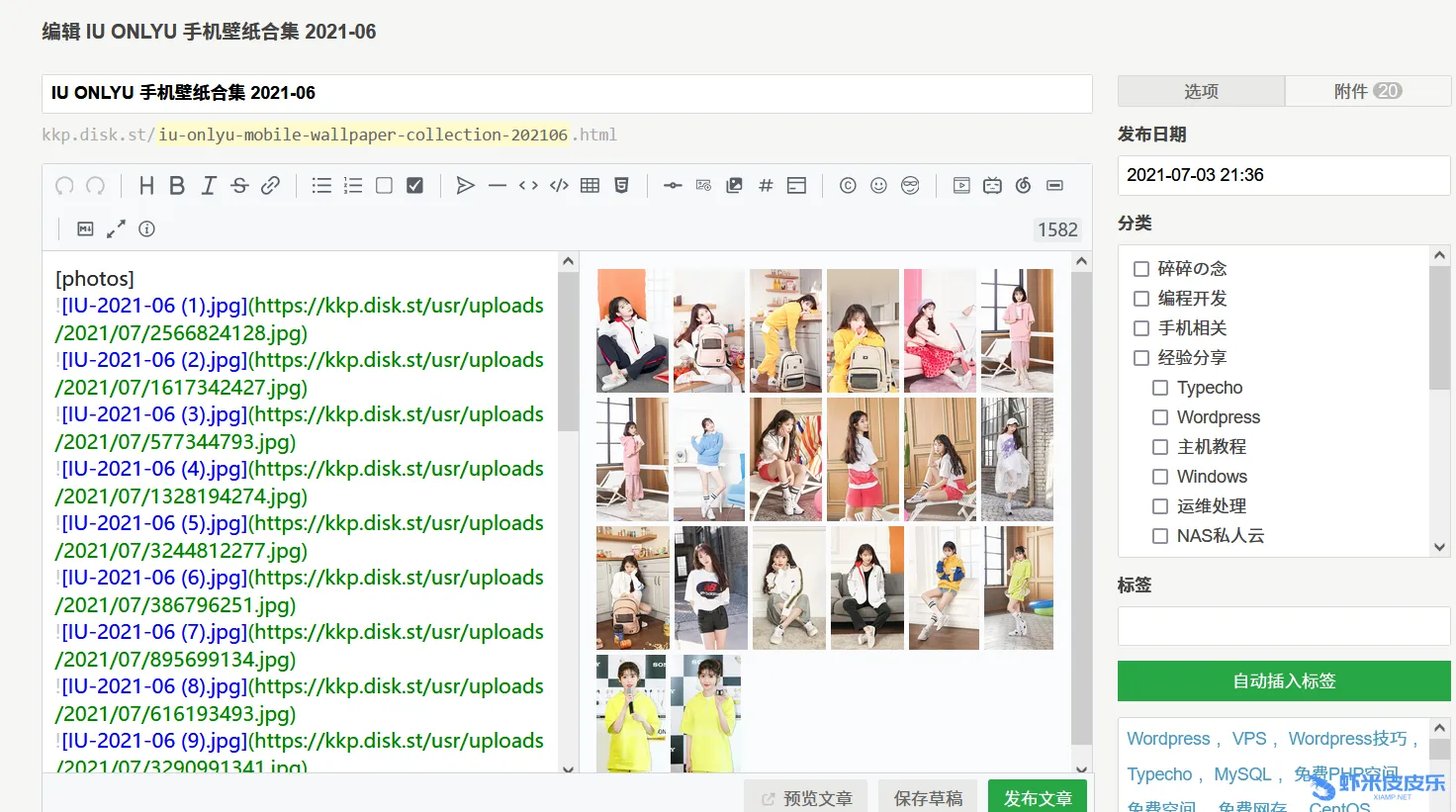Check the 编程开发 category box
The width and height of the screenshot is (1456, 812).
coord(1141,299)
